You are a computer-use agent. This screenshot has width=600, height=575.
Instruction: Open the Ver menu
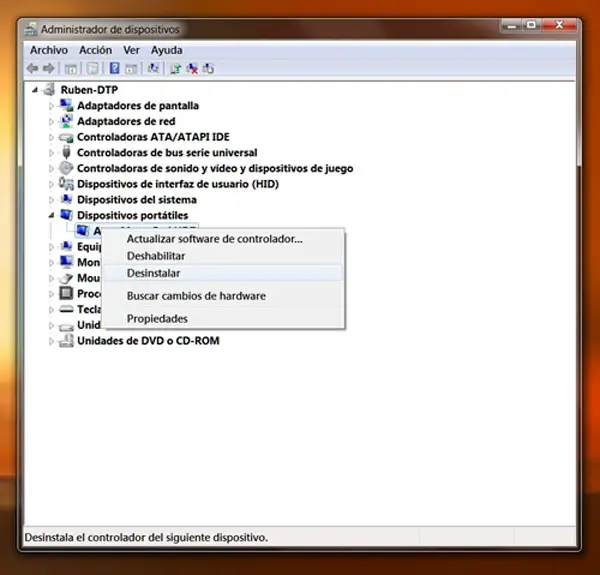tap(131, 50)
